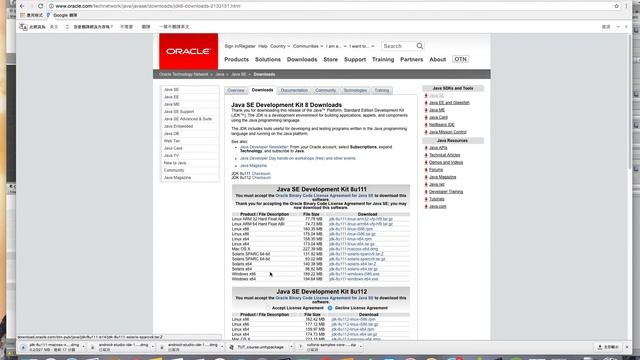
Task: Open the Downloads menu in Oracle nav
Action: [x=302, y=60]
